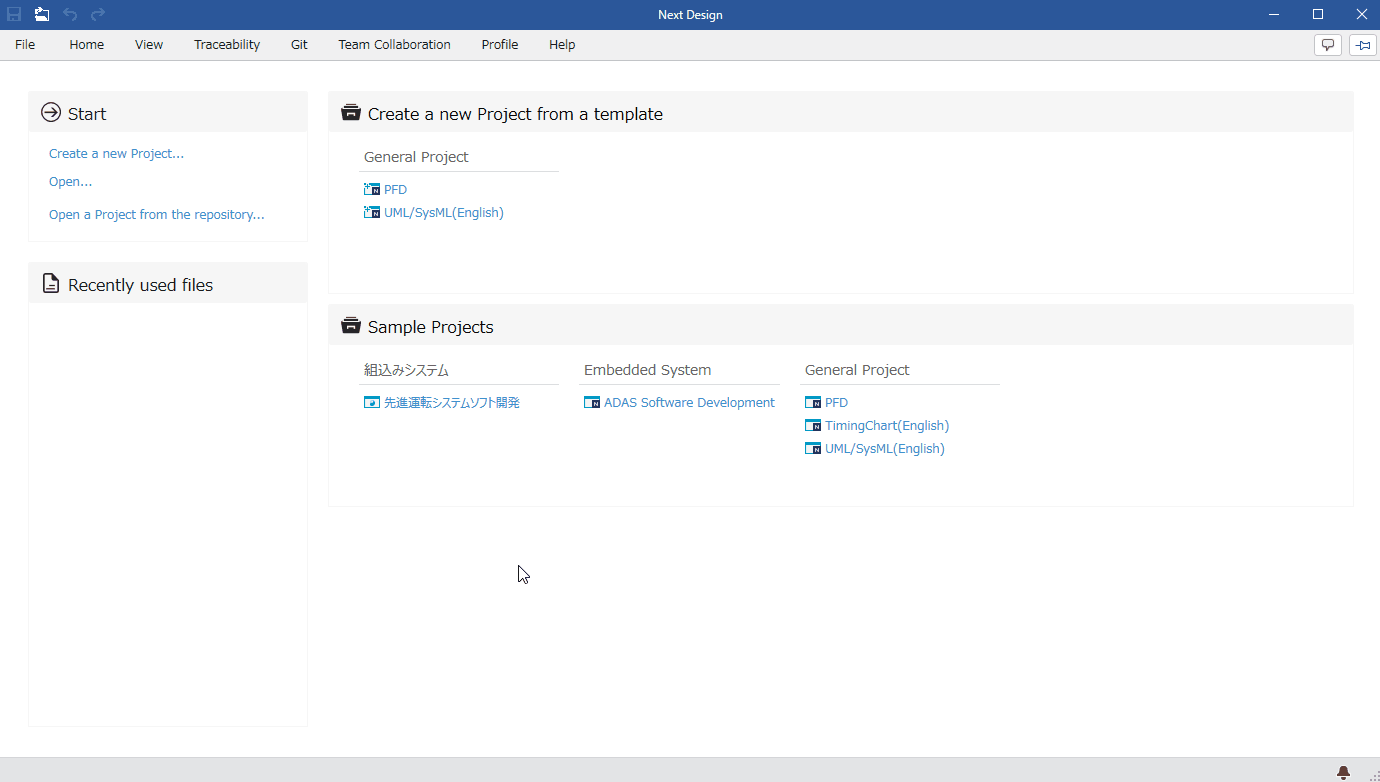
Task: Click the 'Recently used files' heading
Action: point(140,285)
